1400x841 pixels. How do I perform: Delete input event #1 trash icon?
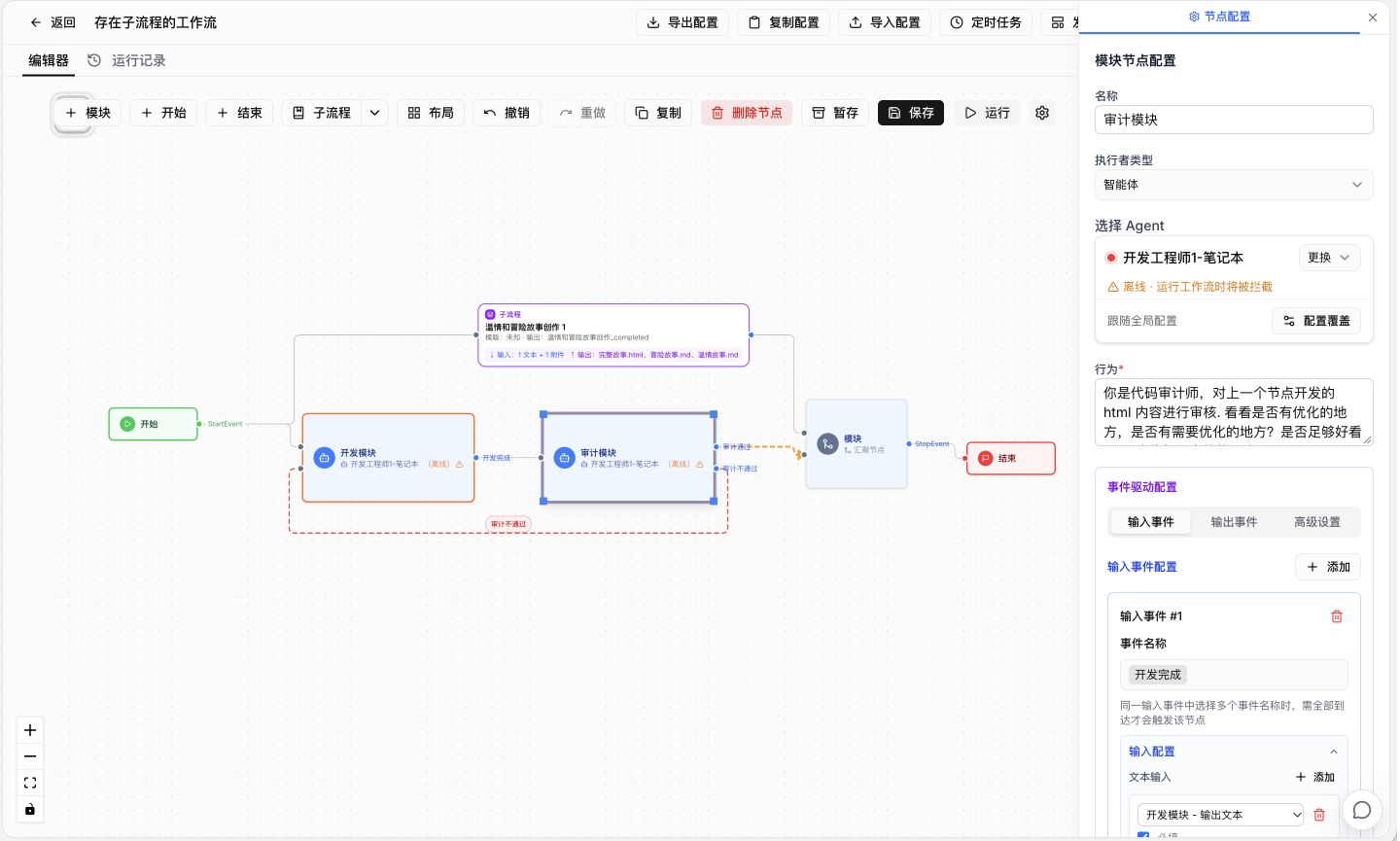click(x=1337, y=616)
